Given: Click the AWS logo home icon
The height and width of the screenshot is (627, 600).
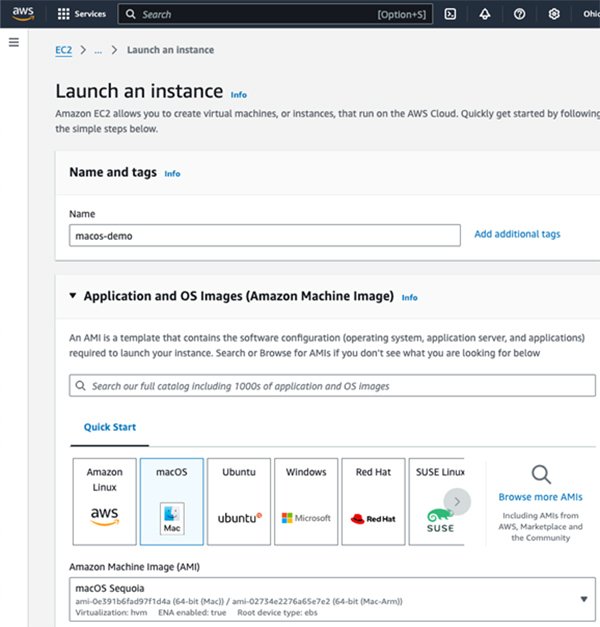Looking at the screenshot, I should pos(22,14).
